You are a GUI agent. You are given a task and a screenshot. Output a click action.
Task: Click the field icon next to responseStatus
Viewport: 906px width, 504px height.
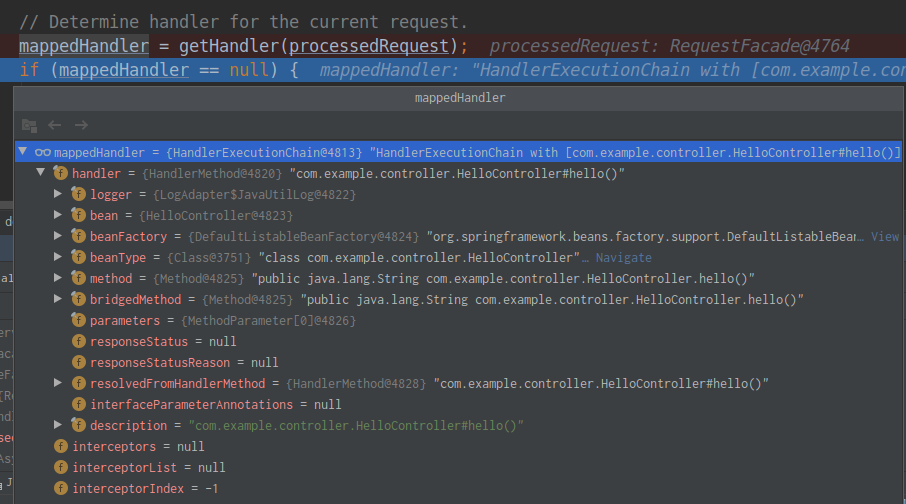pos(79,341)
